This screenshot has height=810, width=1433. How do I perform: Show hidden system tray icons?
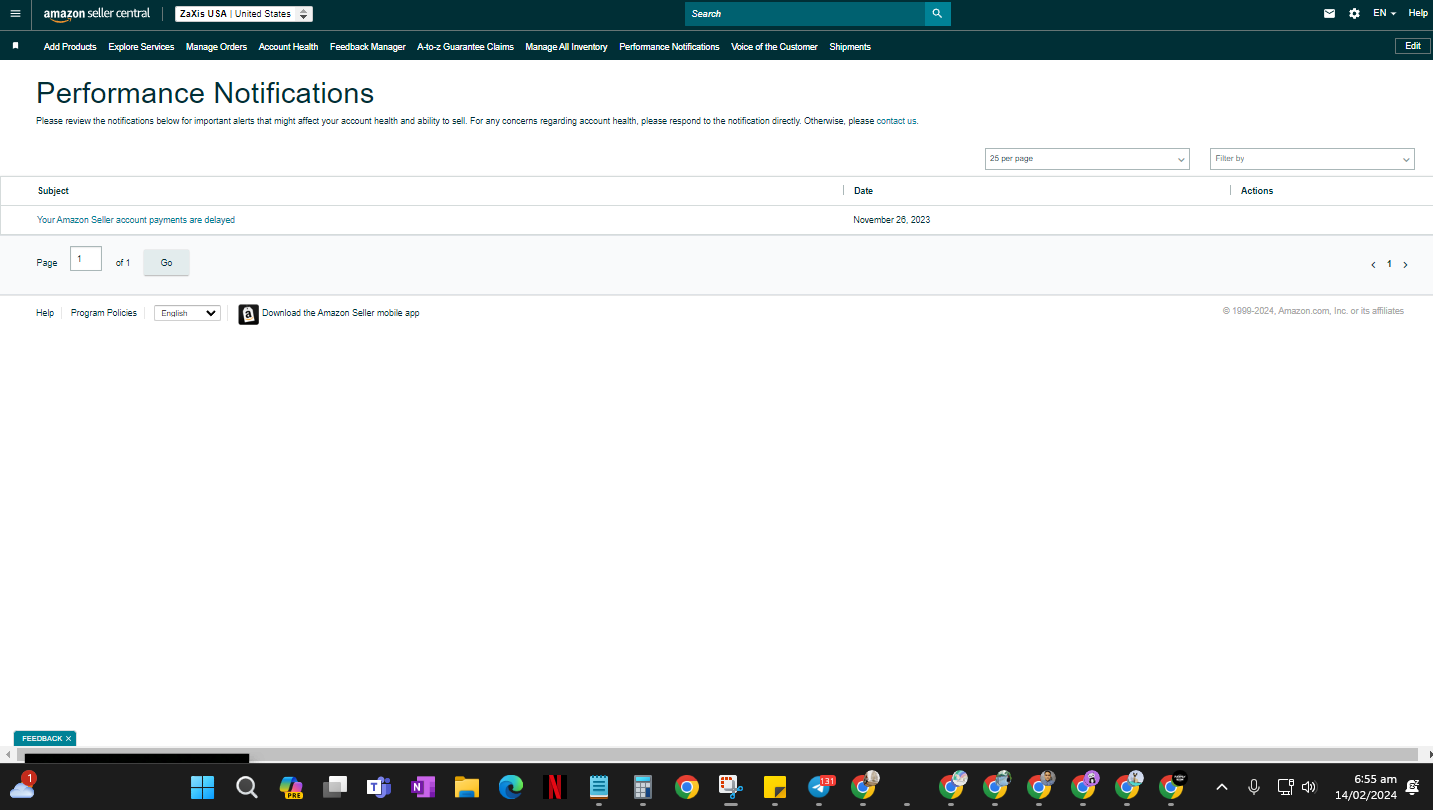pos(1221,787)
